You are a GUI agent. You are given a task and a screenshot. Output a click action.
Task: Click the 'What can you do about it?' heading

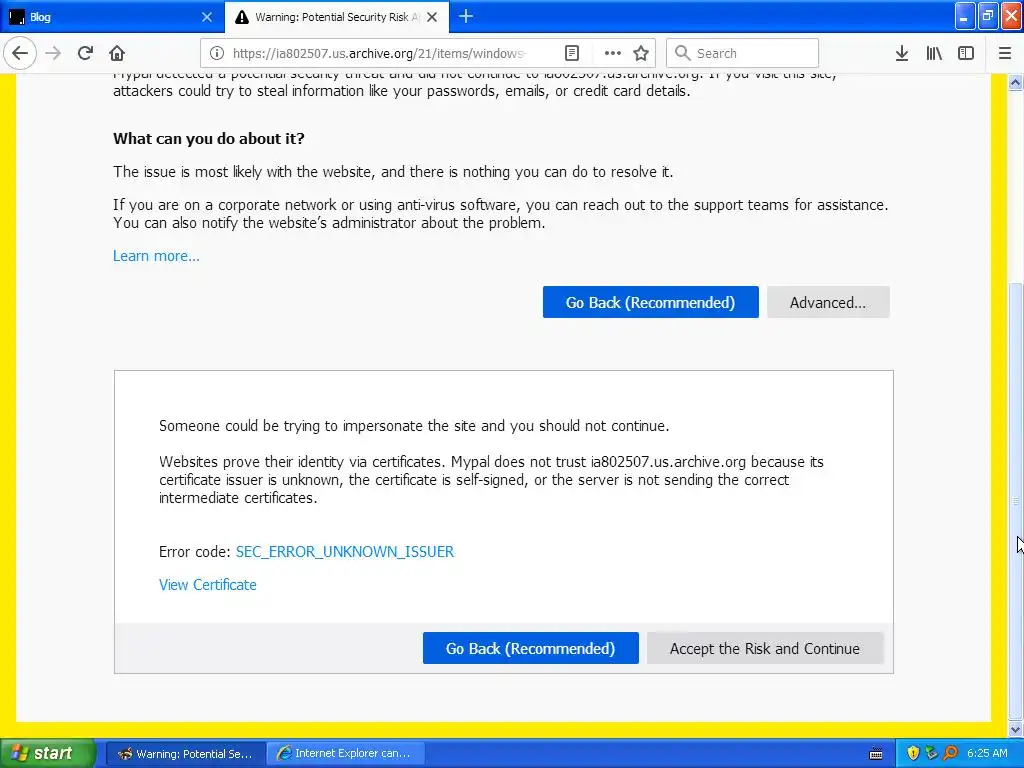(209, 138)
